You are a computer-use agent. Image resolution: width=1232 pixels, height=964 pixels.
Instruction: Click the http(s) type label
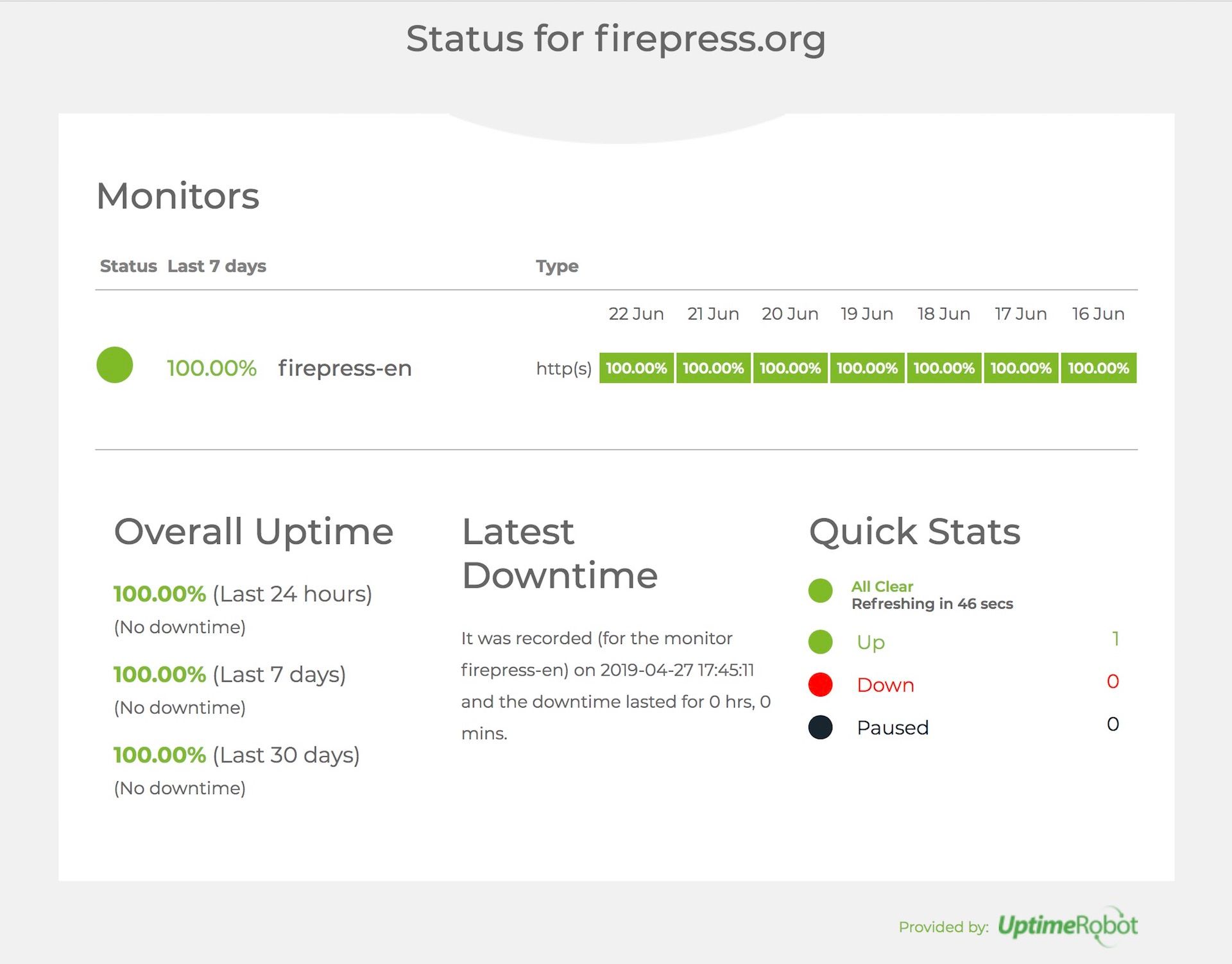coord(564,368)
